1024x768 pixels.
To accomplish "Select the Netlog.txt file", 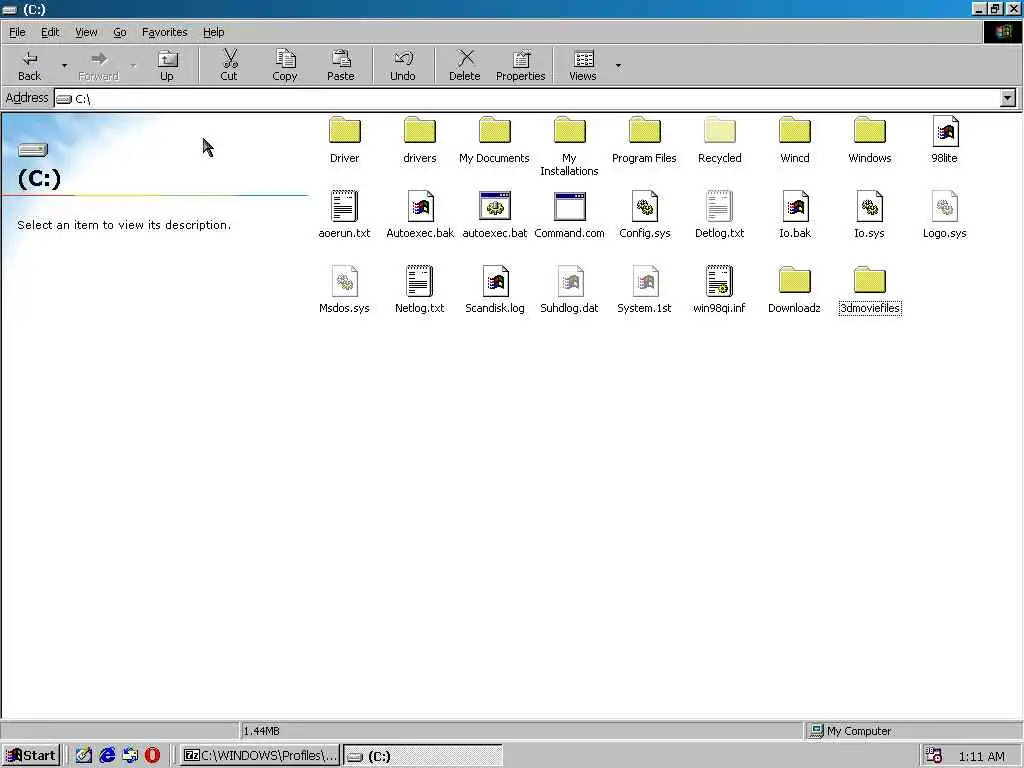I will [419, 290].
